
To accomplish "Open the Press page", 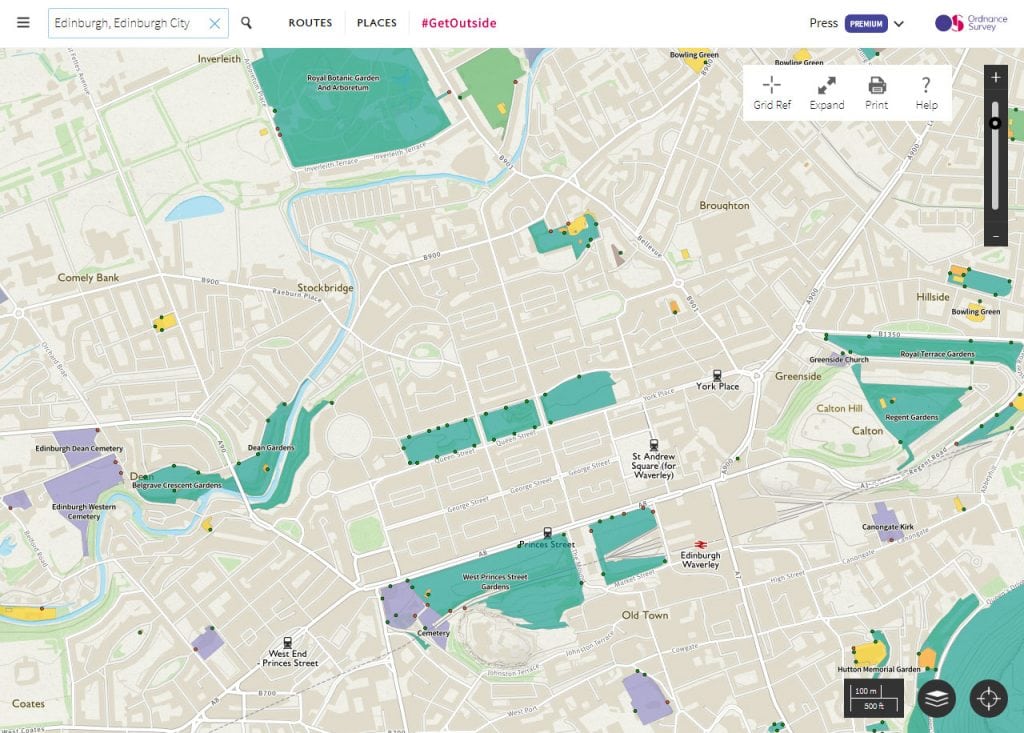I will (x=823, y=23).
